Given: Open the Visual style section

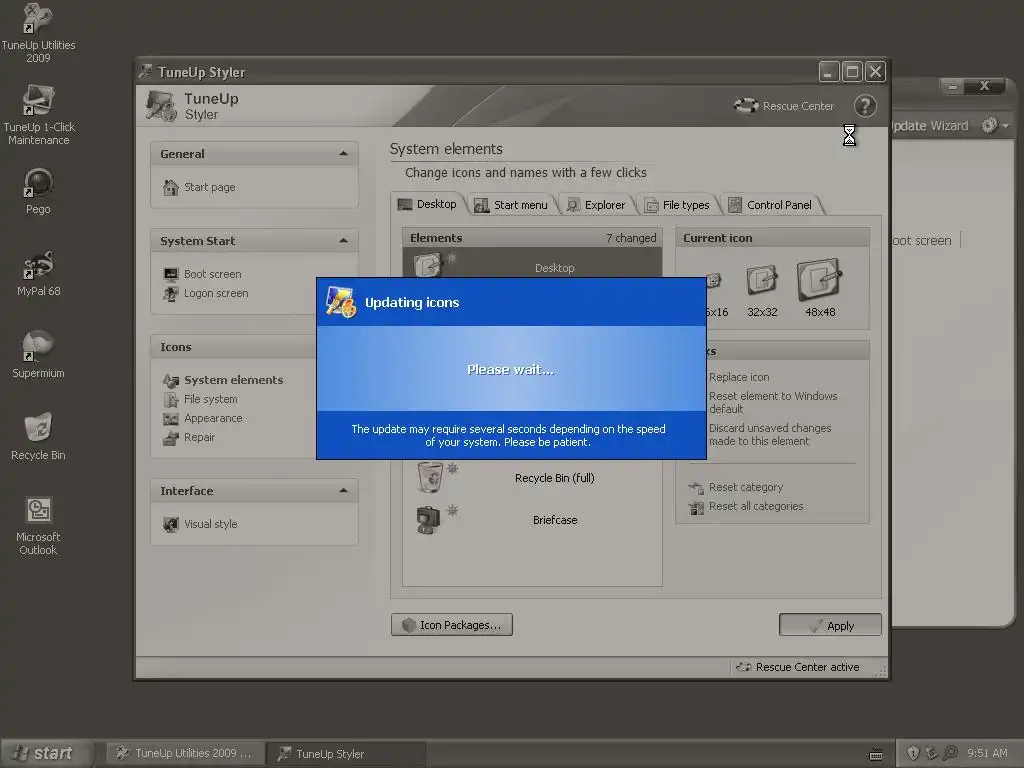Looking at the screenshot, I should (200, 524).
